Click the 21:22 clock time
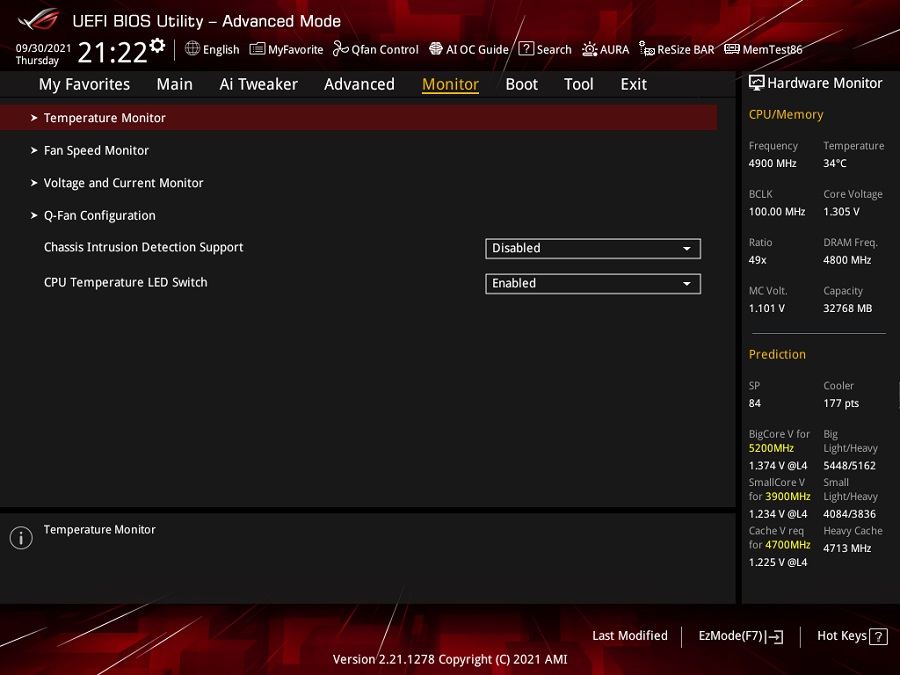Image resolution: width=900 pixels, height=675 pixels. coord(112,52)
